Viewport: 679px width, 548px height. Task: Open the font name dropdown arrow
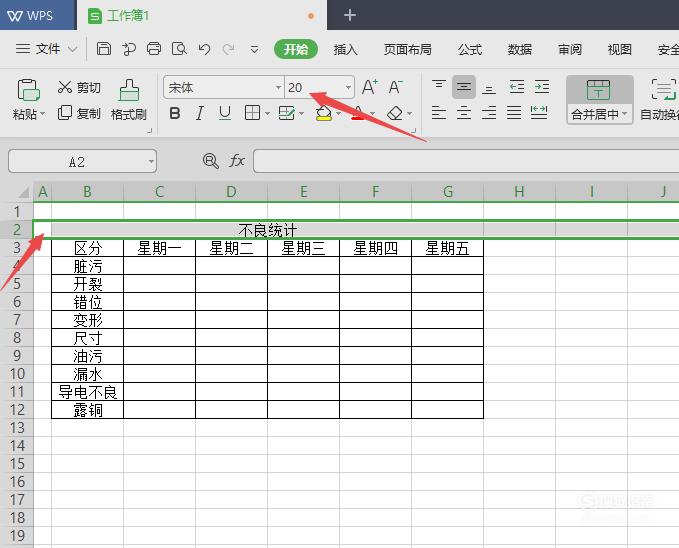(x=278, y=88)
